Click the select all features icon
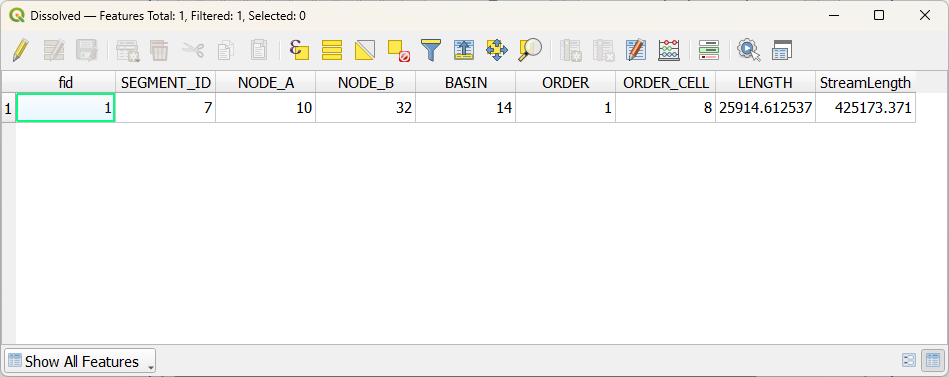 [332, 50]
